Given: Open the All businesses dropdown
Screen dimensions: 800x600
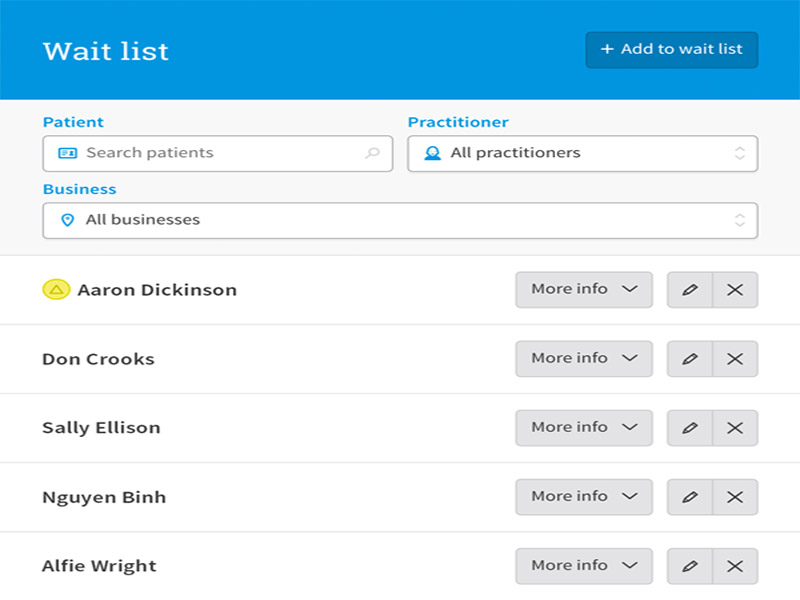Looking at the screenshot, I should 400,220.
